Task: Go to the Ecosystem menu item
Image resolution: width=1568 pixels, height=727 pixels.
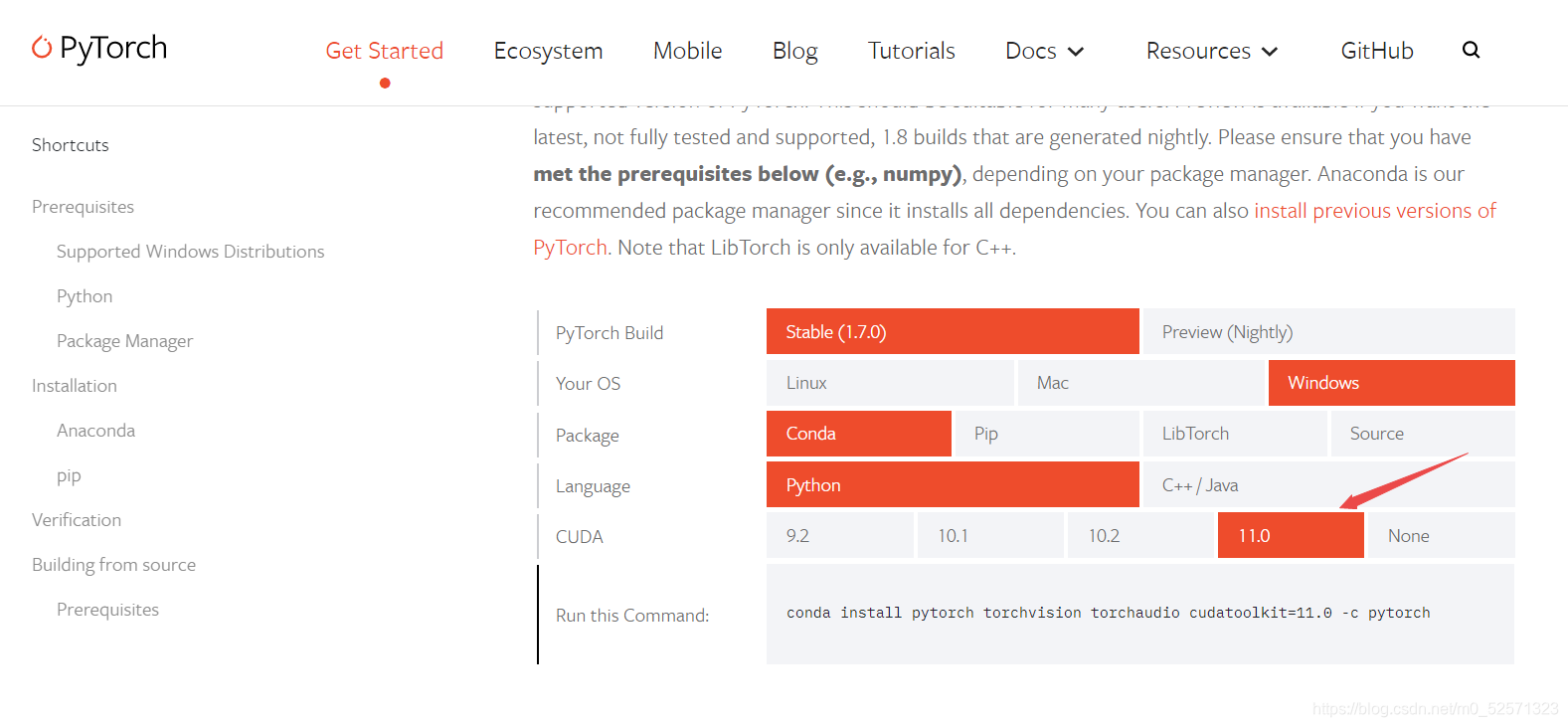Action: (548, 51)
